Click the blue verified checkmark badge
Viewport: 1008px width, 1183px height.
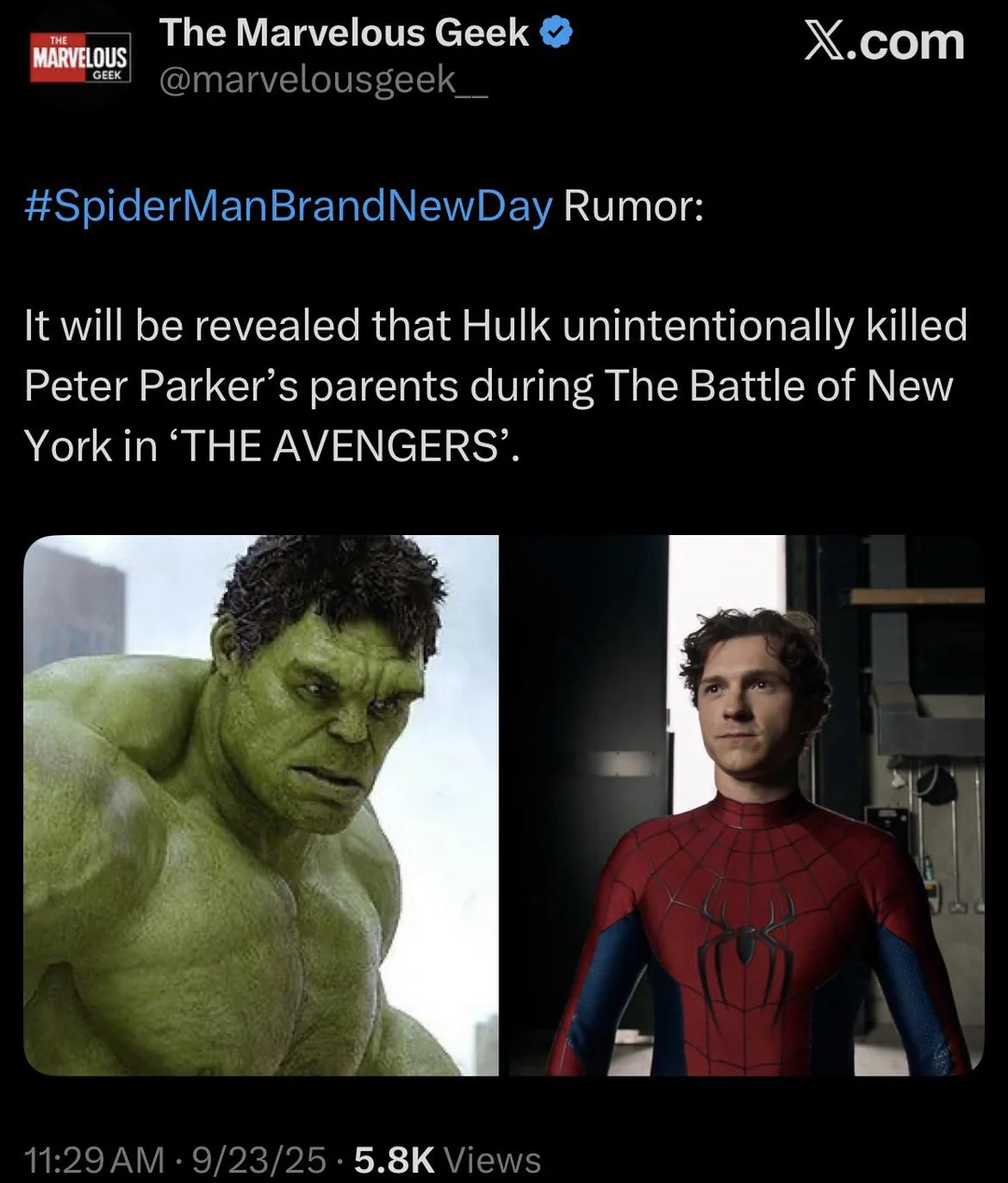pos(557,33)
